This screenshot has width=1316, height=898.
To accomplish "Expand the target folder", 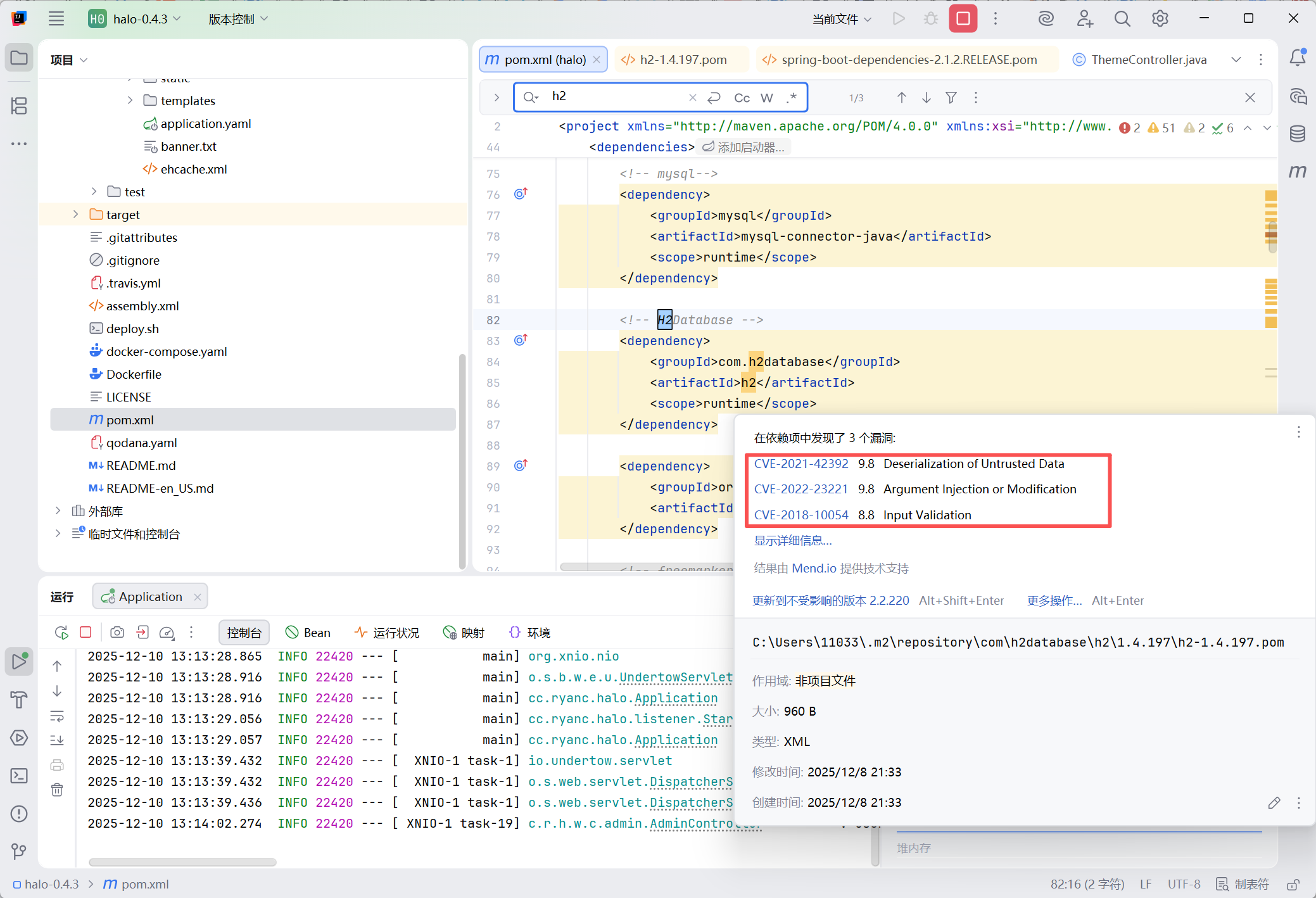I will pyautogui.click(x=76, y=215).
